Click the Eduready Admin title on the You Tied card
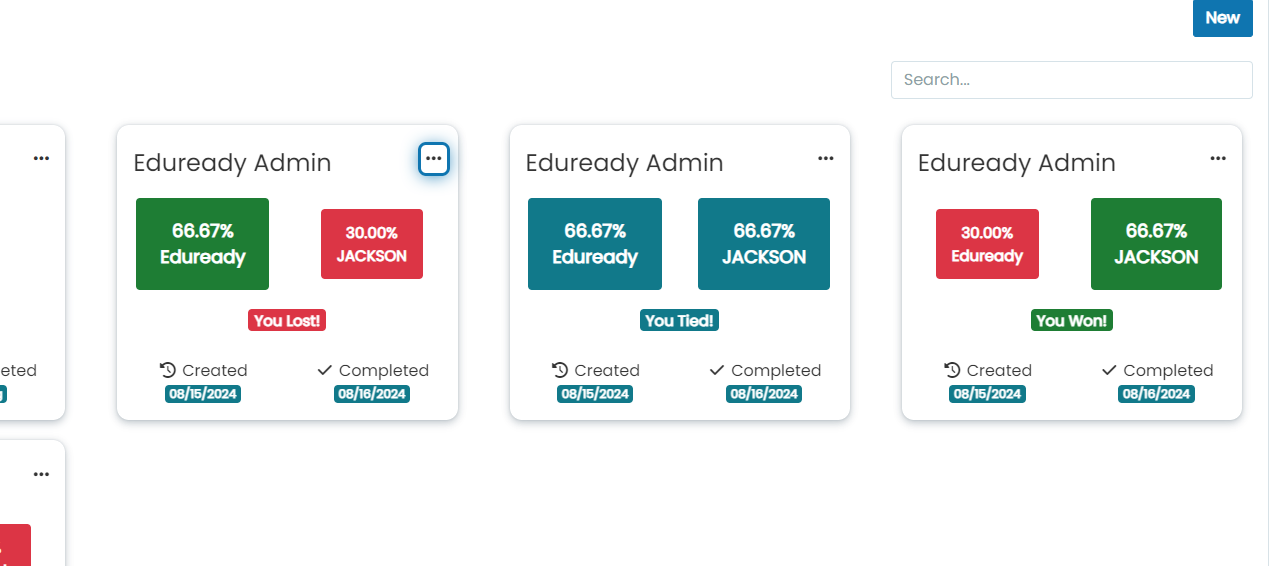This screenshot has width=1275, height=566. 624,163
